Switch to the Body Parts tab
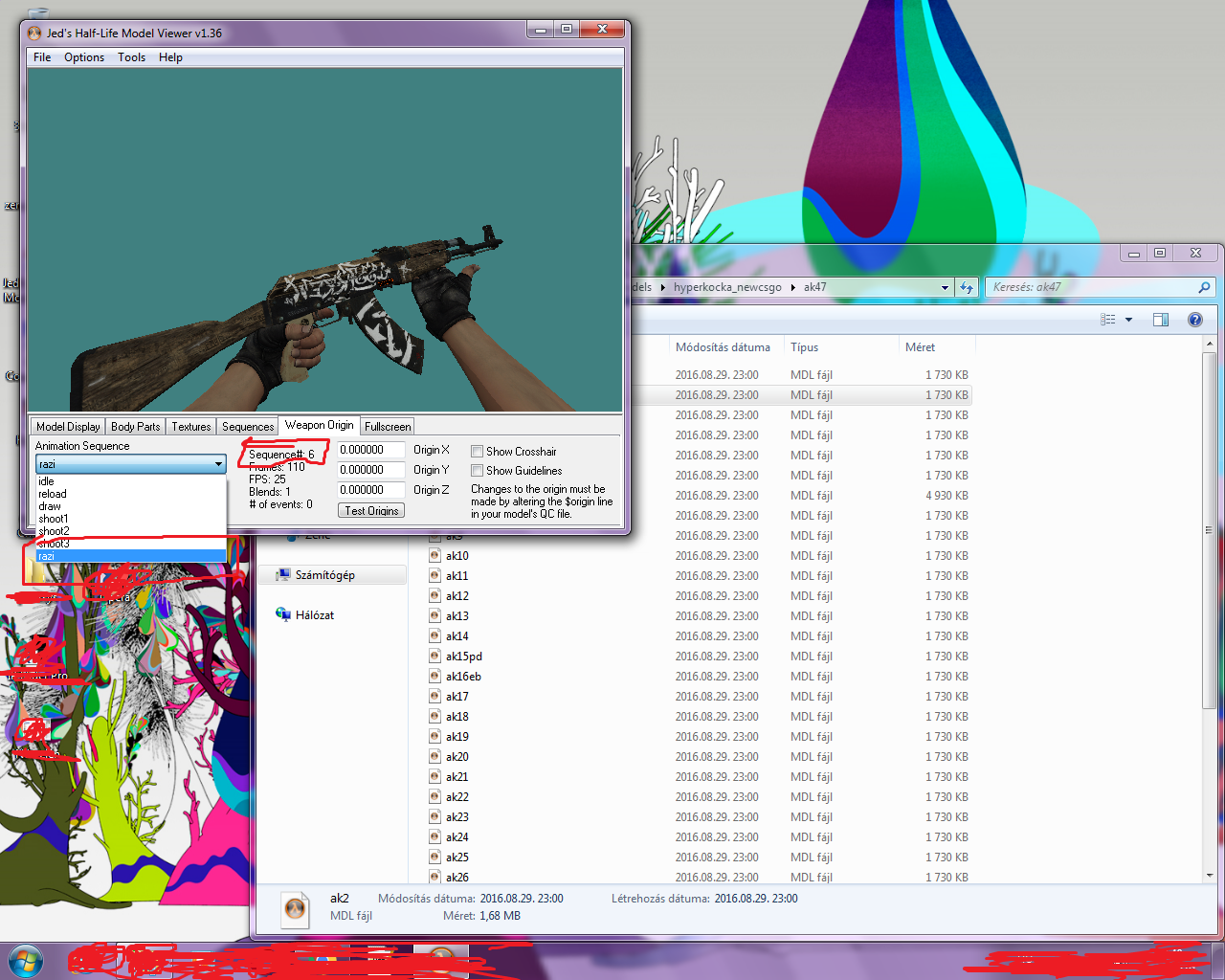Viewport: 1225px width, 980px height. [x=135, y=427]
